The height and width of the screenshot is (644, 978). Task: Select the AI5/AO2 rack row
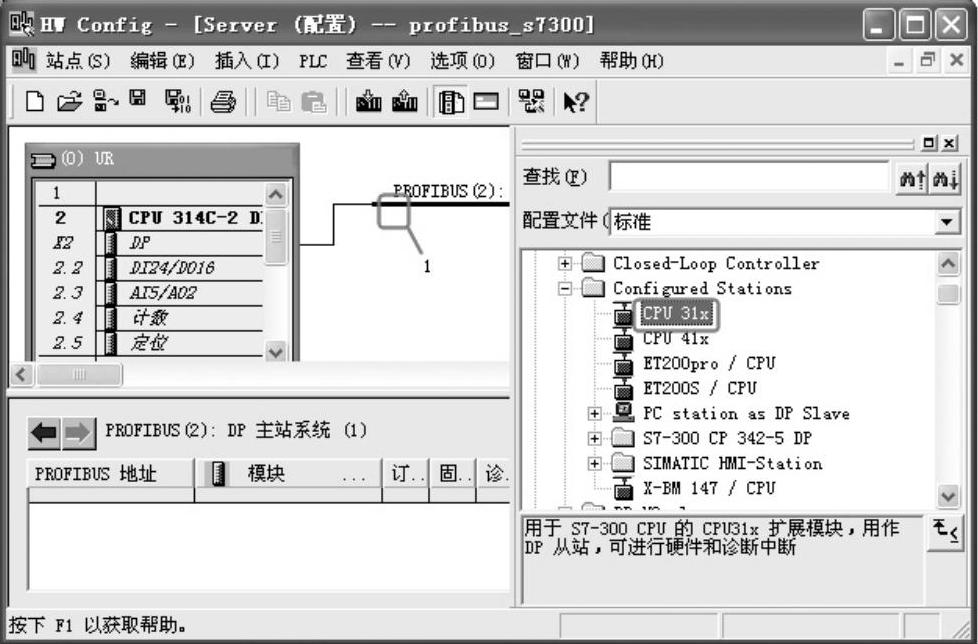coord(150,292)
